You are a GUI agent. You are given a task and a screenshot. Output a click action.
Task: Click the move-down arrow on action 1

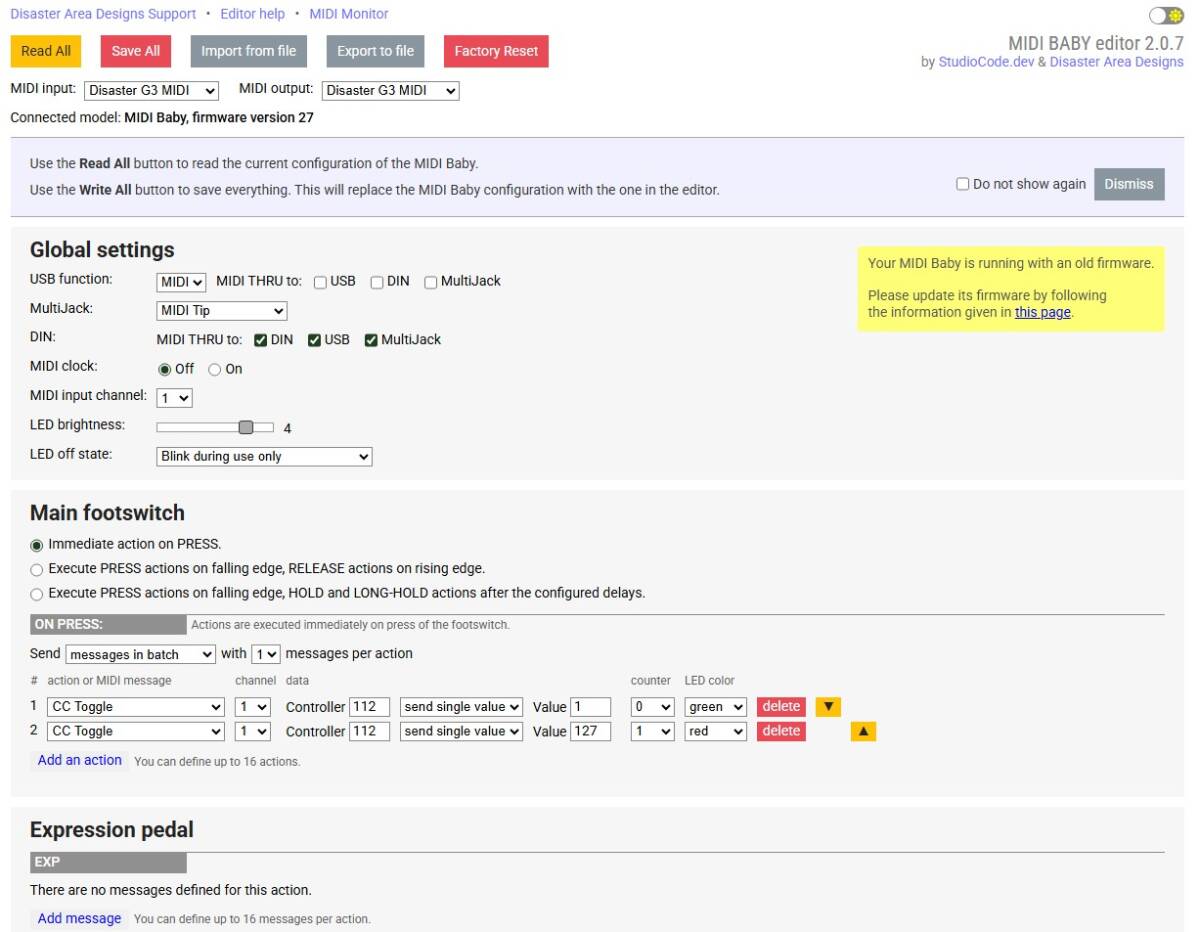828,706
